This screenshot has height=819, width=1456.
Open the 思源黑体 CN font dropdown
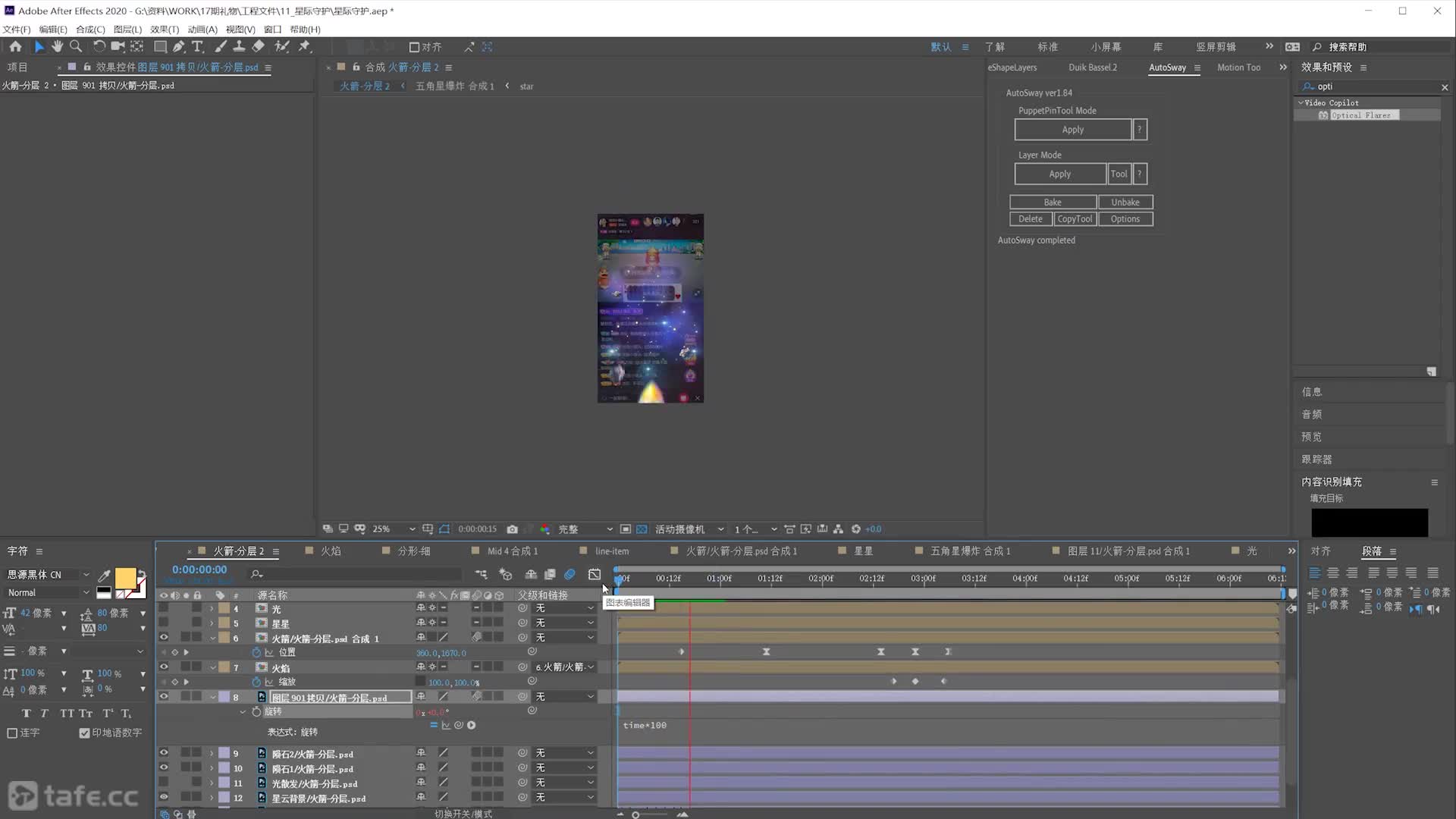49,575
